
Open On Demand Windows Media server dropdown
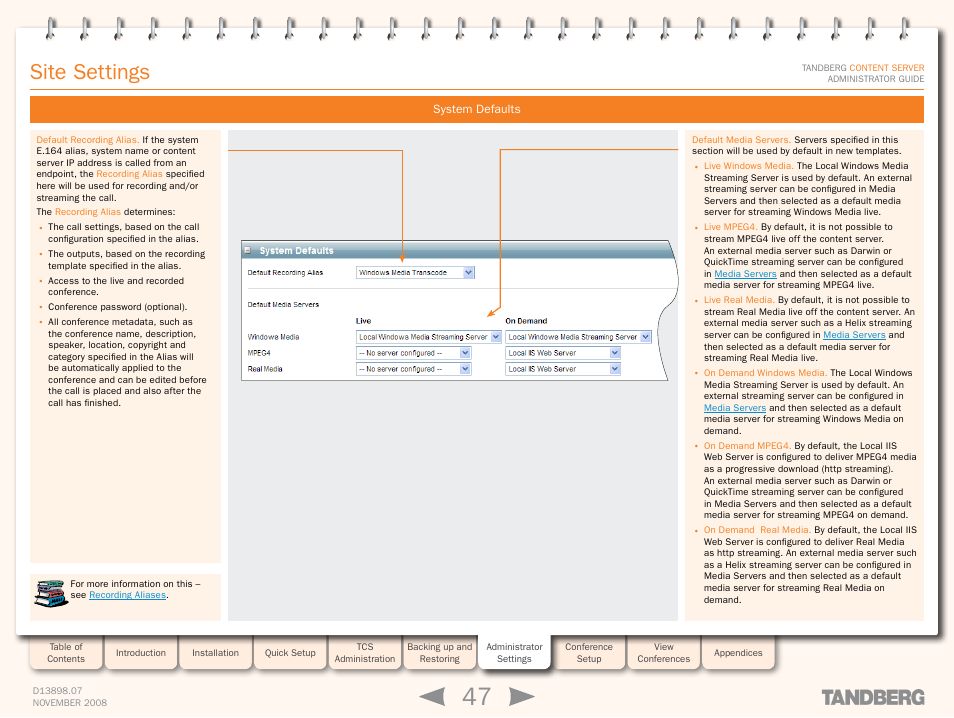(x=578, y=337)
